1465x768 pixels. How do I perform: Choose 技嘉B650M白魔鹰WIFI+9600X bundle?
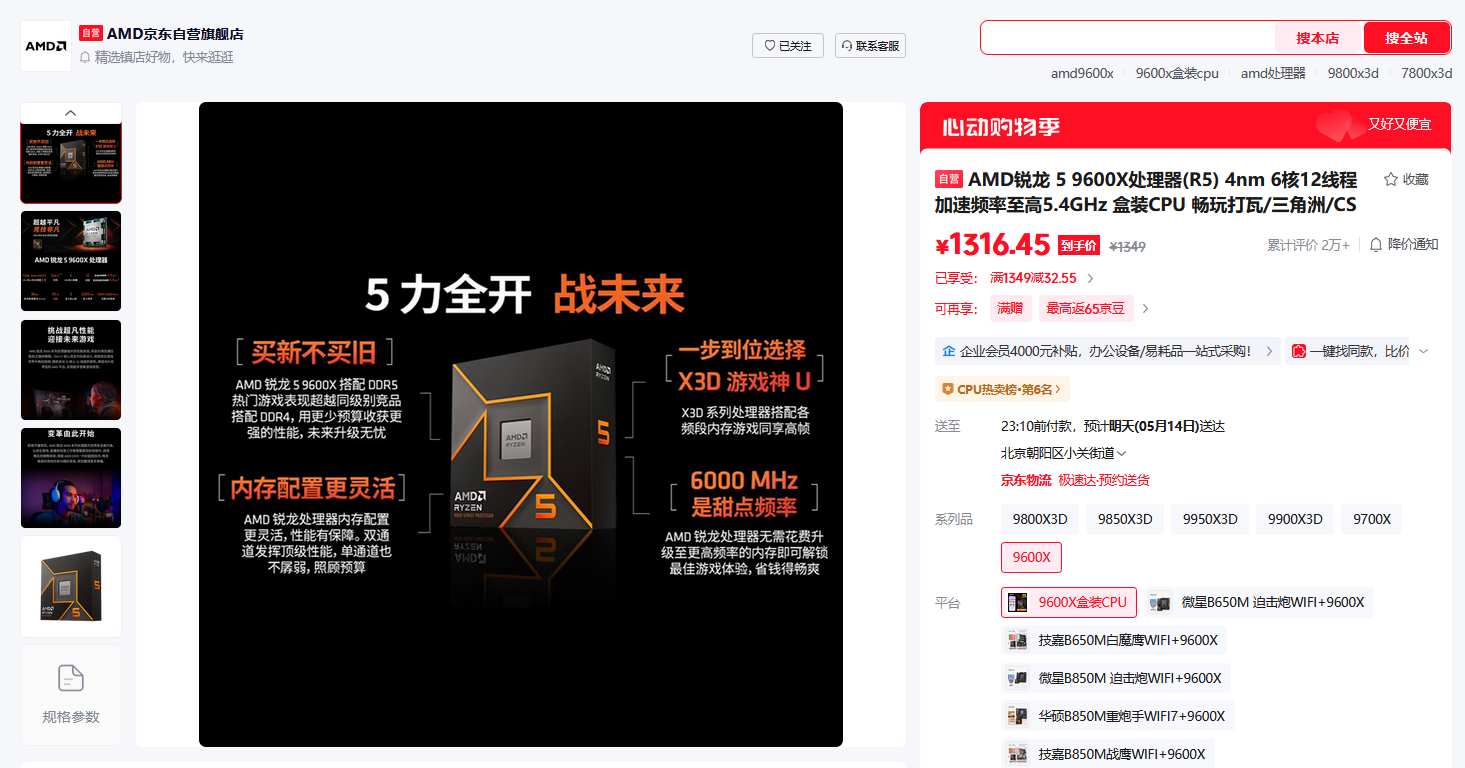click(1114, 640)
